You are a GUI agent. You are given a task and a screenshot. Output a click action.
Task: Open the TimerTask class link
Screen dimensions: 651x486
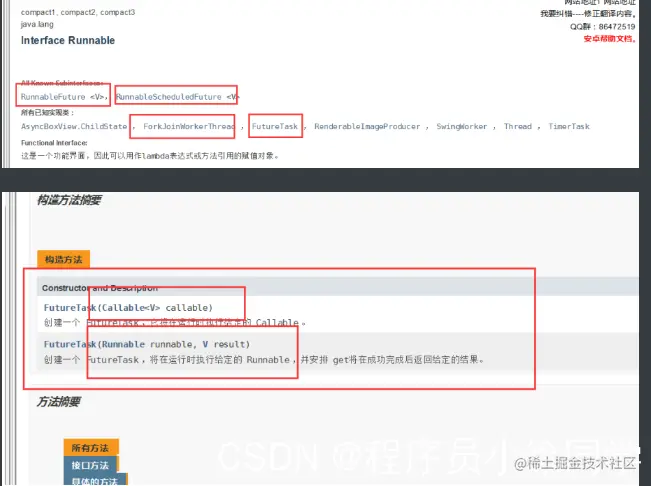(569, 126)
